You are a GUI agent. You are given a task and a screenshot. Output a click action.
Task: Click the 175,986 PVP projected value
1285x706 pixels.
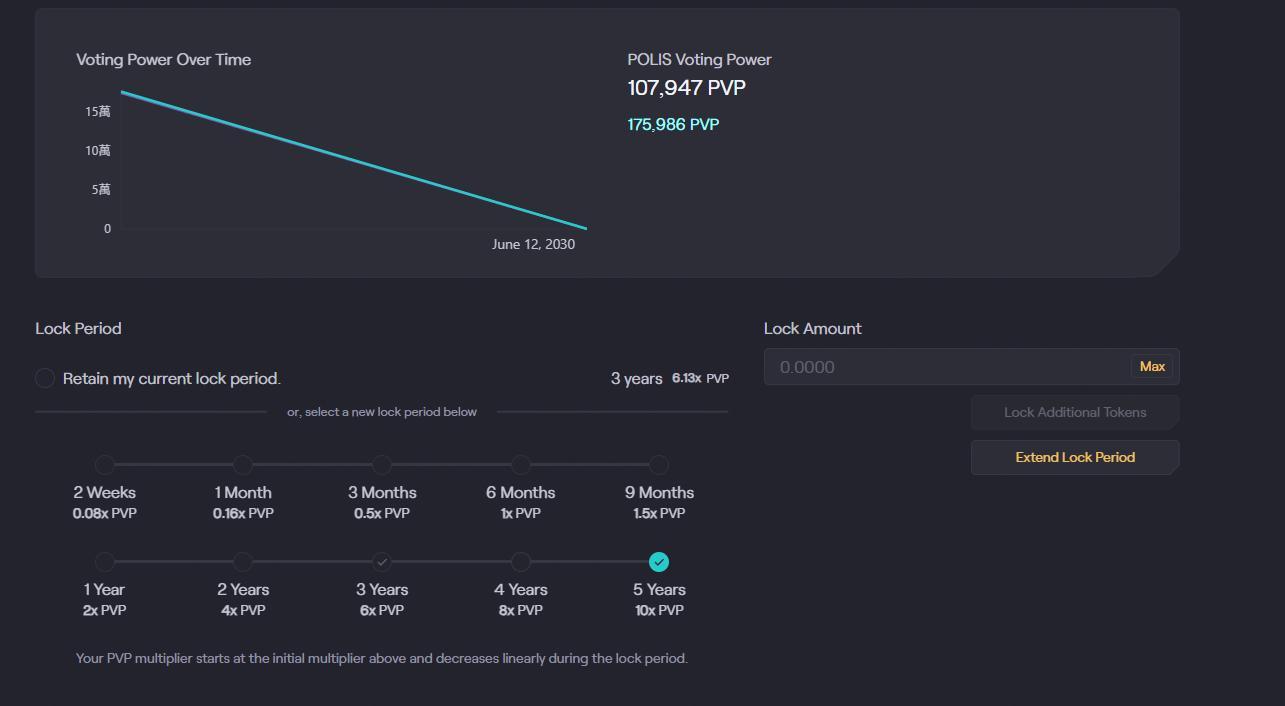pyautogui.click(x=673, y=125)
